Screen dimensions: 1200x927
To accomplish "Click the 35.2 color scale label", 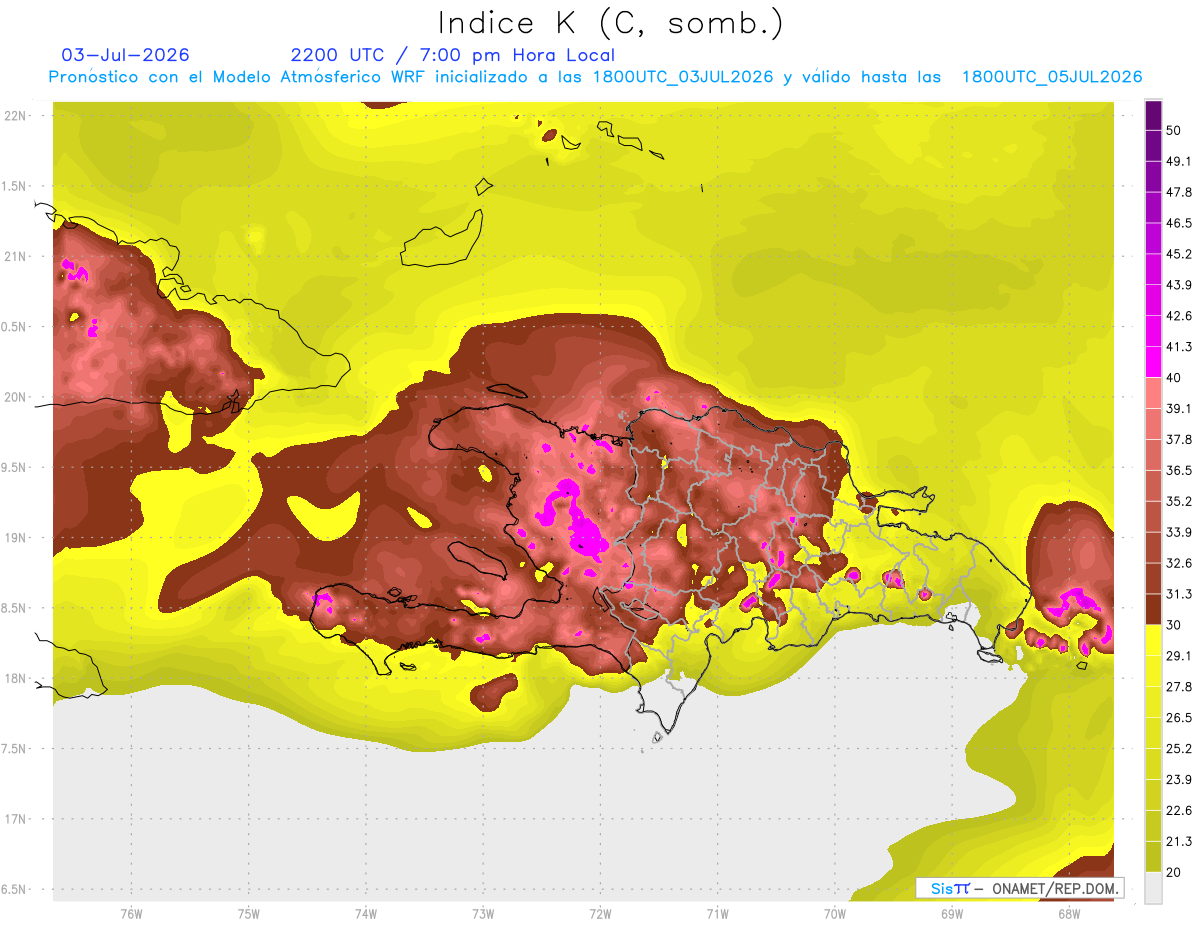I will point(1178,501).
